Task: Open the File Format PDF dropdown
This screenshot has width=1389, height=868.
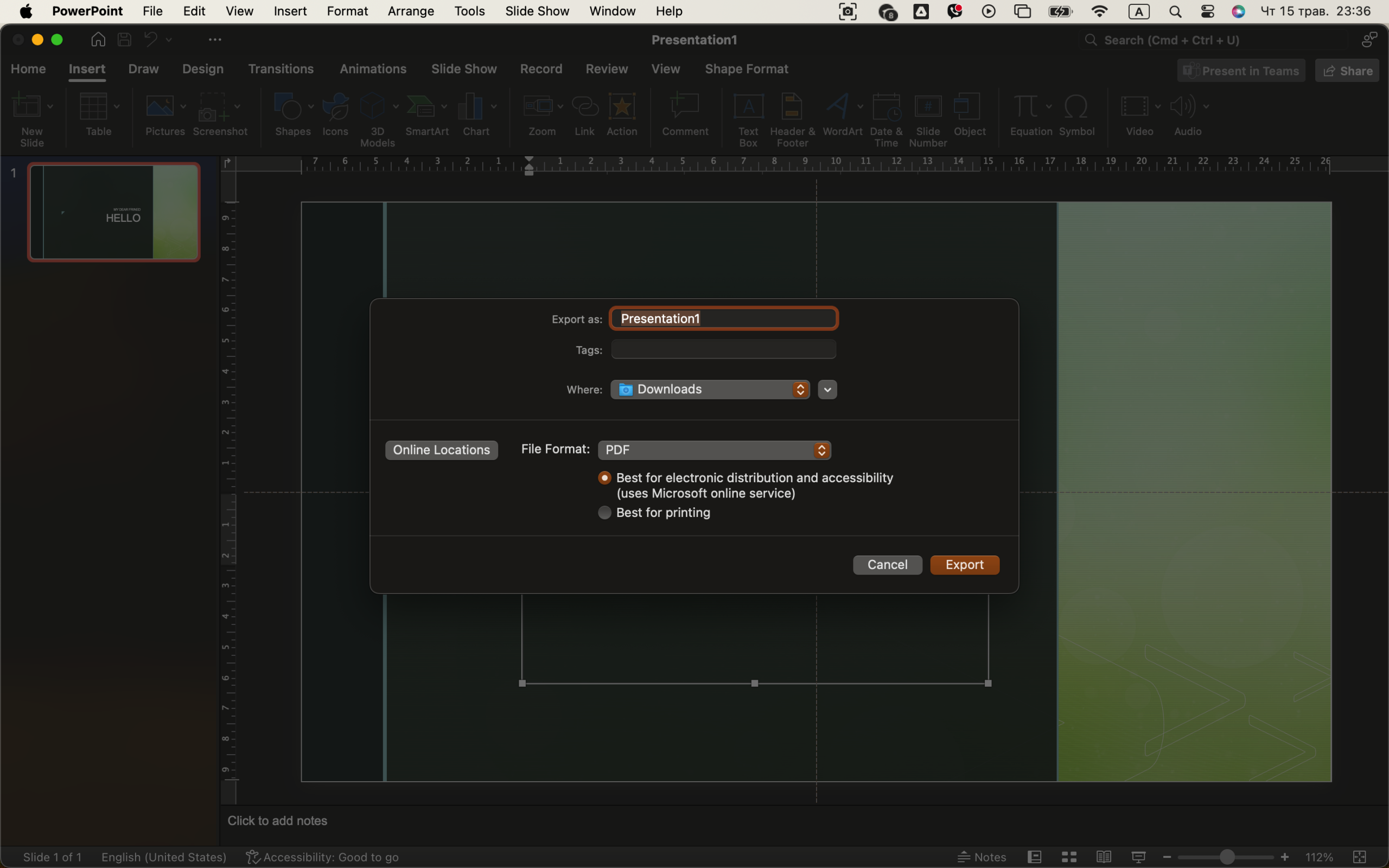Action: [x=714, y=450]
